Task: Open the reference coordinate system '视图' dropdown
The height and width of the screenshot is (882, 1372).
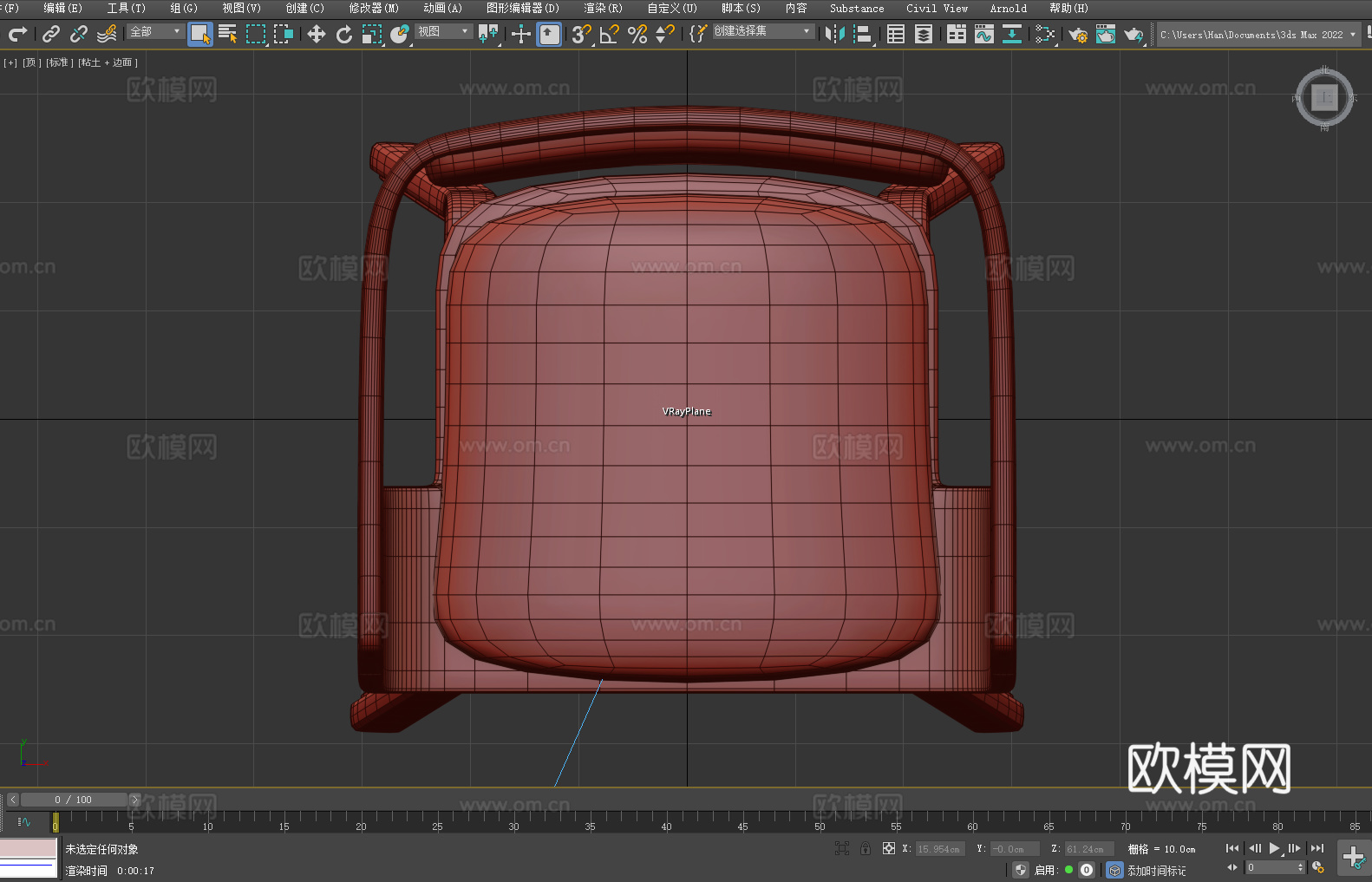Action: pyautogui.click(x=443, y=31)
